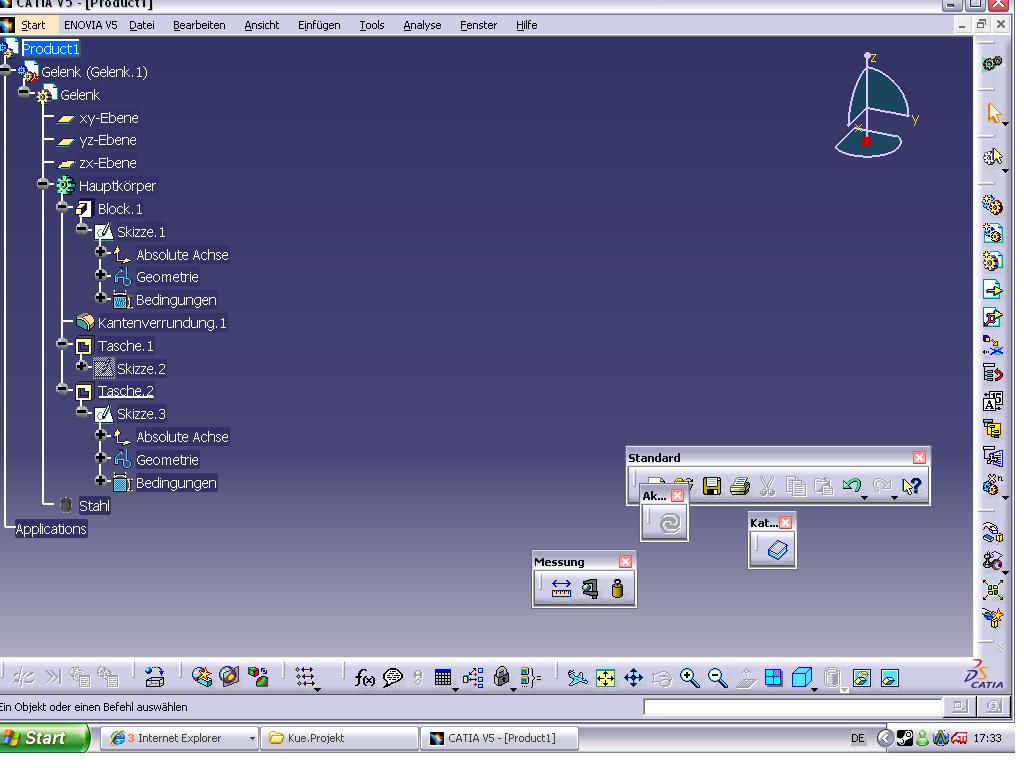Screen dimensions: 1024x768
Task: Click the knowledge lock icon
Action: 501,677
